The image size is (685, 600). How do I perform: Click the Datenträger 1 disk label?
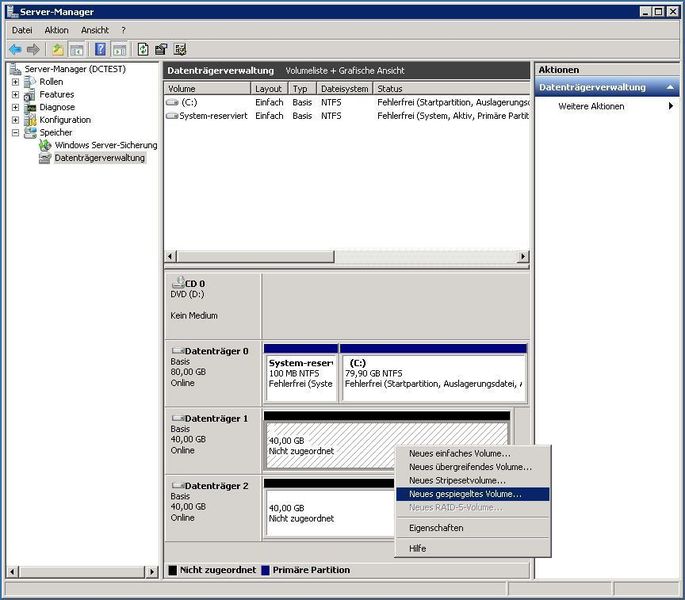pyautogui.click(x=213, y=441)
